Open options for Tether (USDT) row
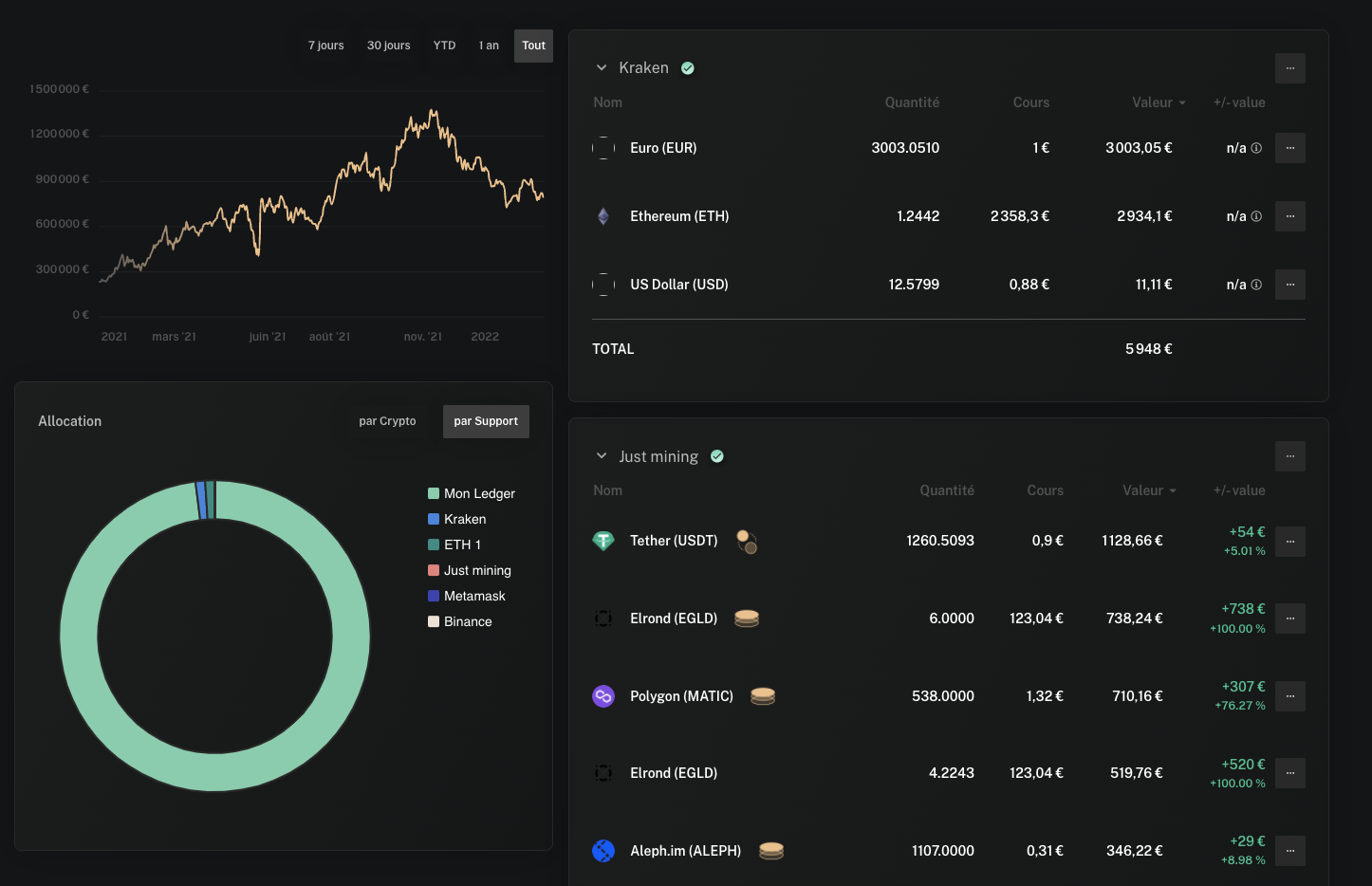1372x886 pixels. click(1290, 542)
